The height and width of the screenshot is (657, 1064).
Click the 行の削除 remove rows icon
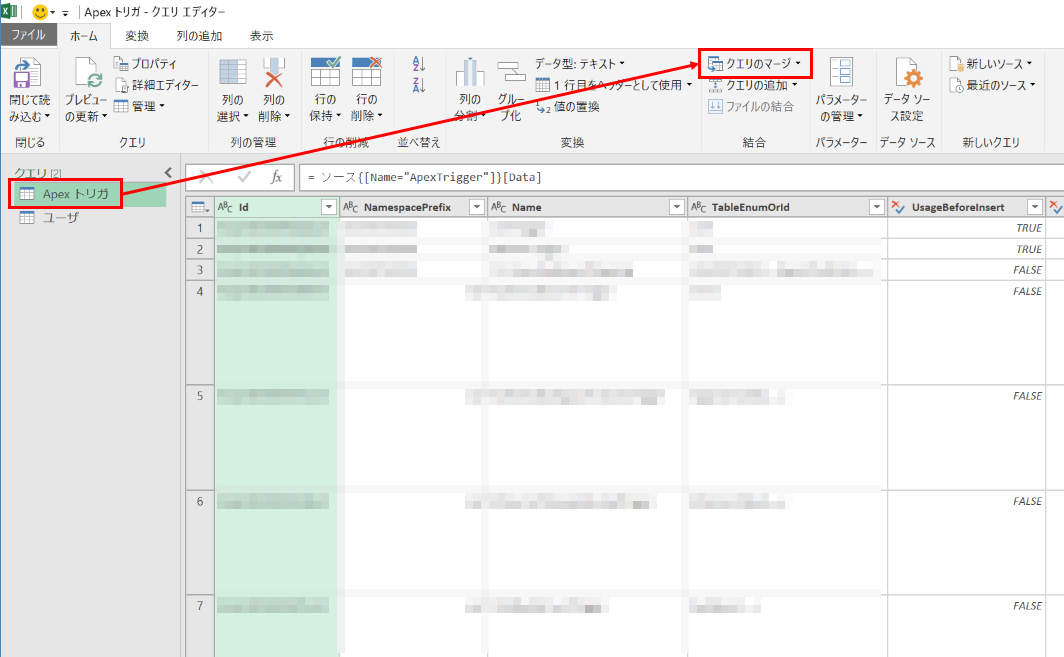click(366, 72)
